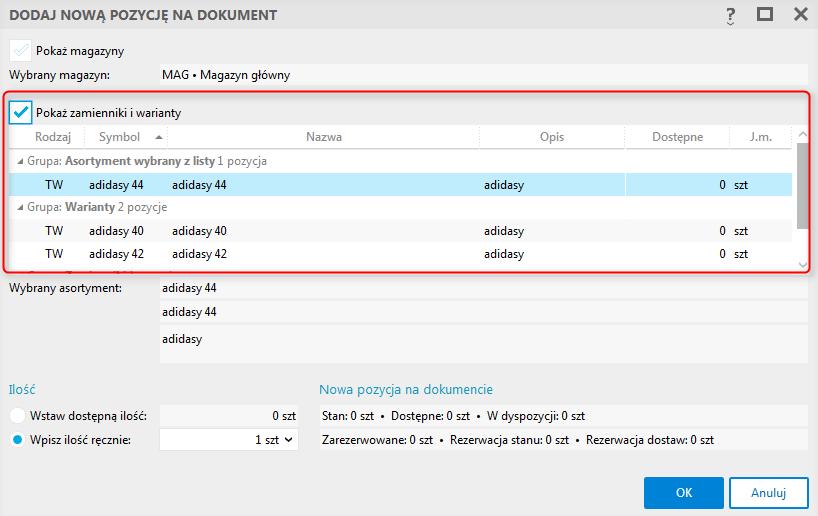Collapse the Warianty group

[20, 207]
